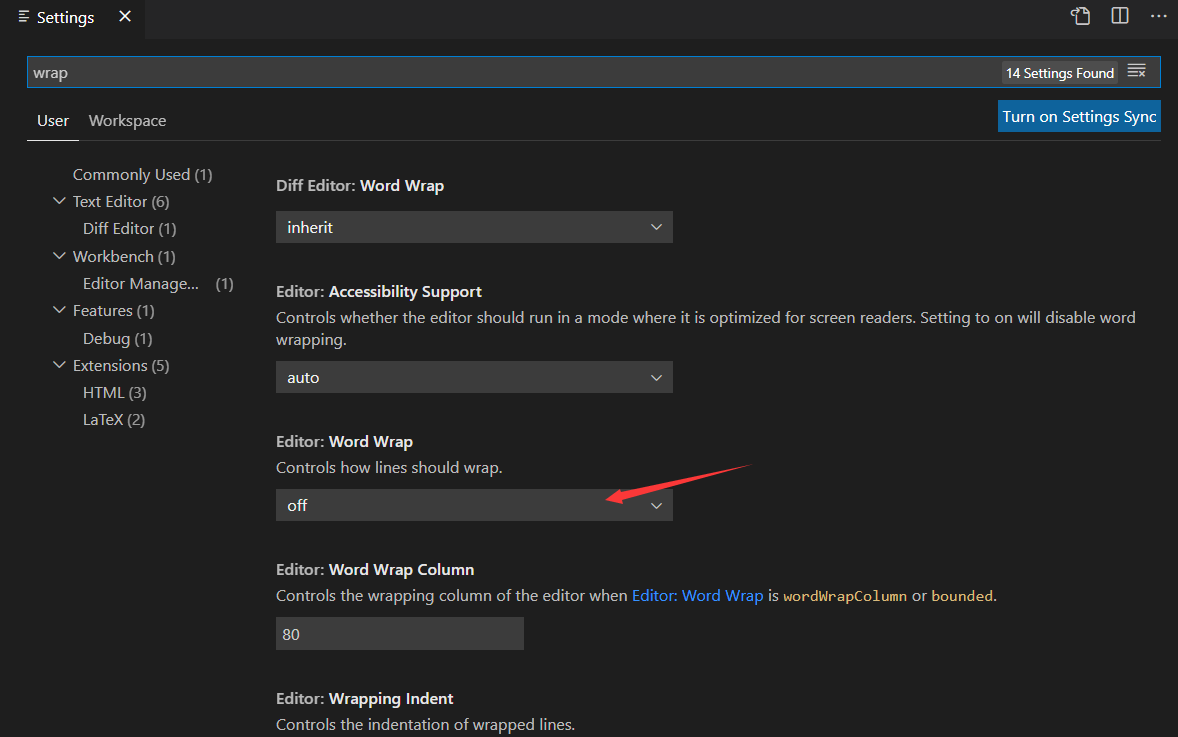Close the Settings tab
Screen dimensions: 1178x737
click(x=125, y=17)
